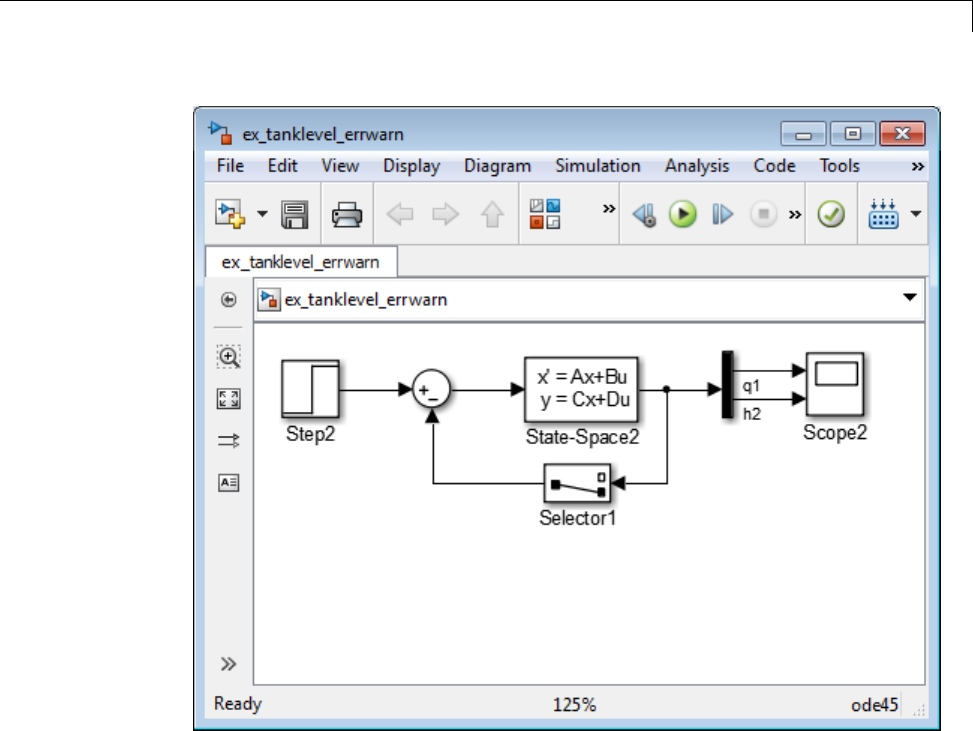Click the Scope2 name label
Image resolution: width=973 pixels, height=731 pixels.
835,432
